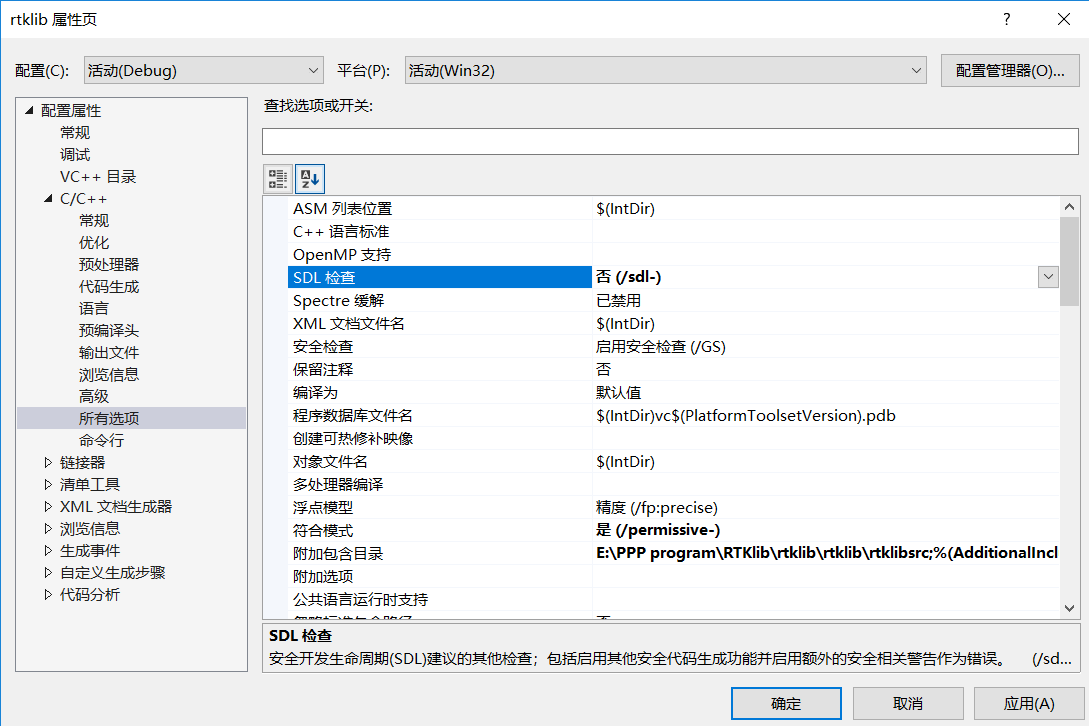Open the SDL 检查 value dropdown
Image resolution: width=1089 pixels, height=726 pixels.
click(x=1047, y=276)
